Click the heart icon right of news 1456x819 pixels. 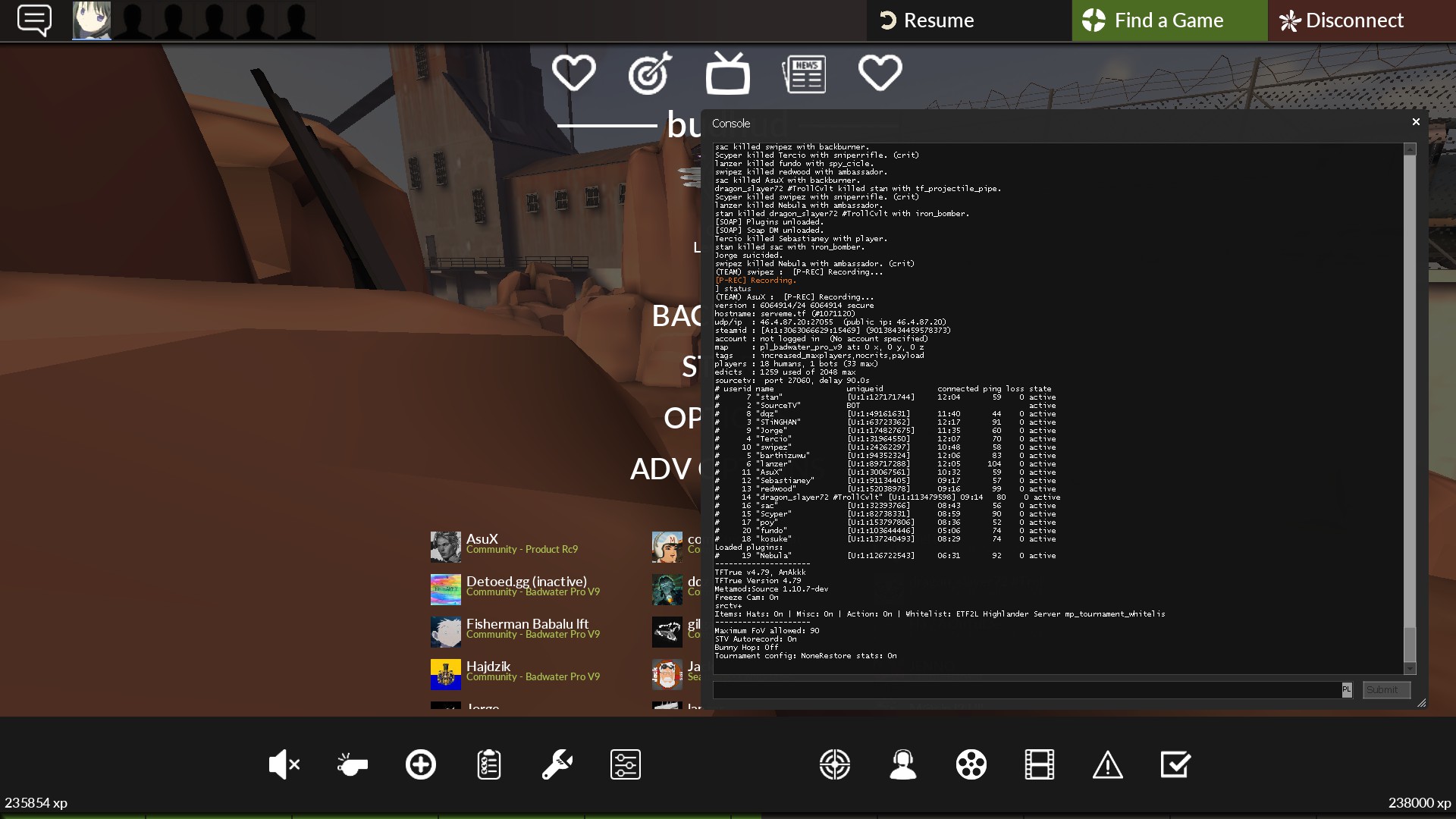(x=880, y=74)
